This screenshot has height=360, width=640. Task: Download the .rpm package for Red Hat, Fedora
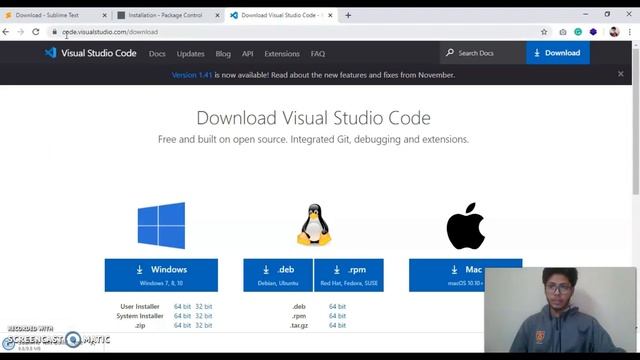[349, 275]
